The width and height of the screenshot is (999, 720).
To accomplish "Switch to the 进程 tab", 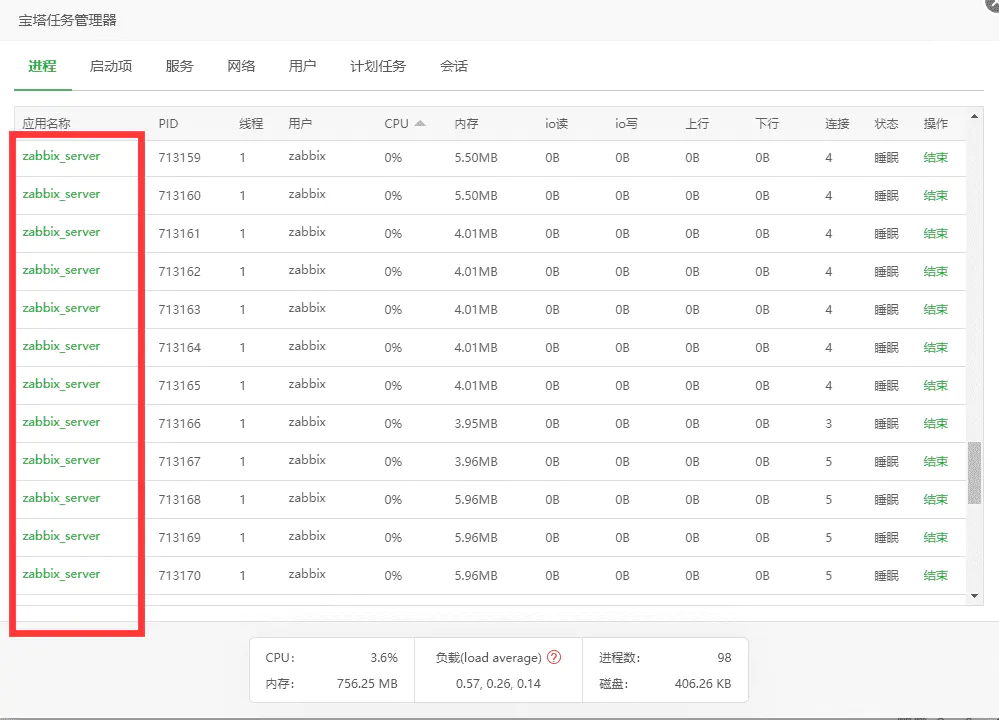I will pyautogui.click(x=43, y=66).
